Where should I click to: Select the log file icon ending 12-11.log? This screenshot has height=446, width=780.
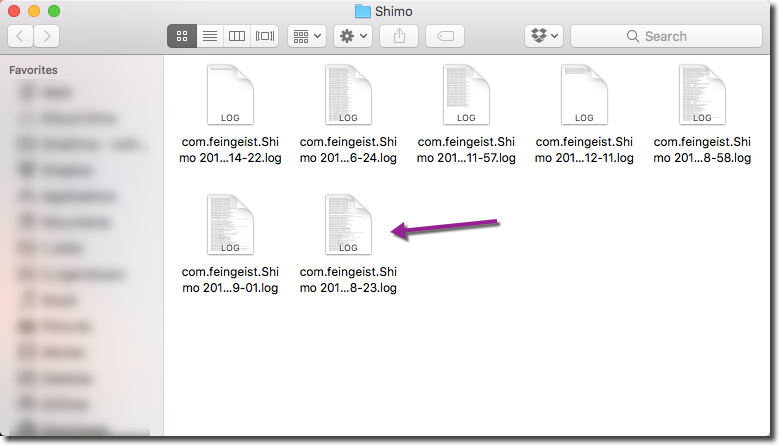pyautogui.click(x=584, y=94)
